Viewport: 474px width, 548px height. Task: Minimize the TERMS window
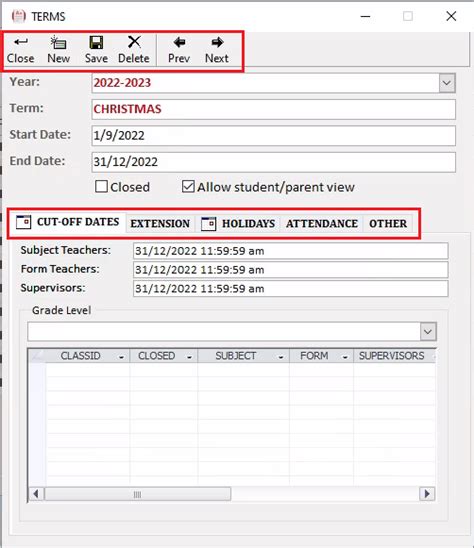coord(365,16)
